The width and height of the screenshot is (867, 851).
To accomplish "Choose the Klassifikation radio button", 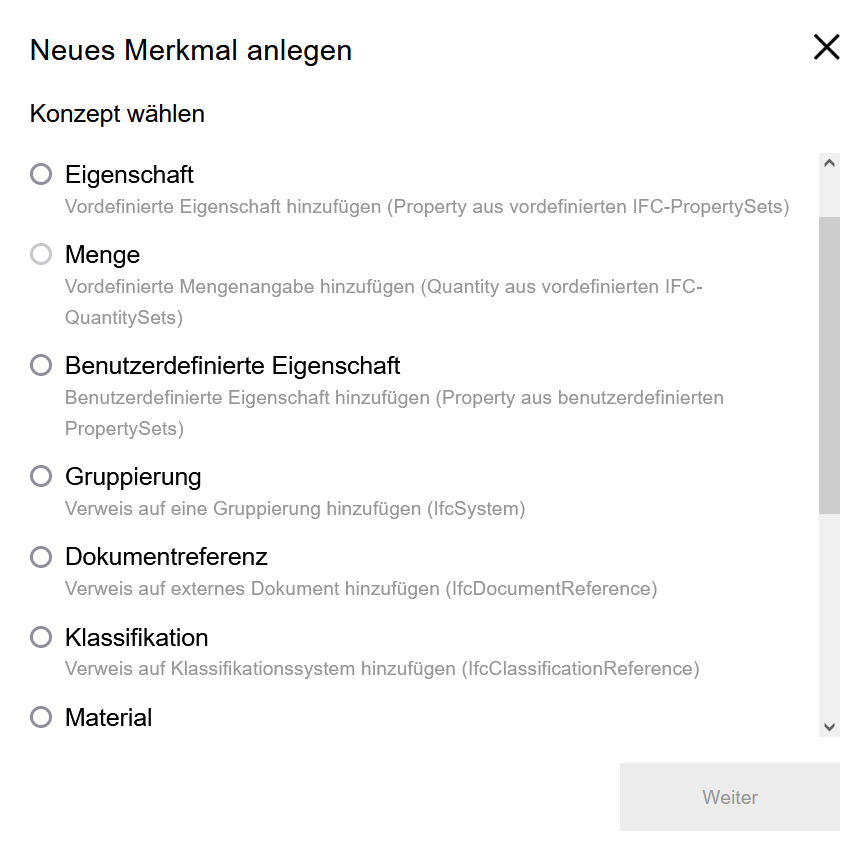I will click(x=41, y=637).
